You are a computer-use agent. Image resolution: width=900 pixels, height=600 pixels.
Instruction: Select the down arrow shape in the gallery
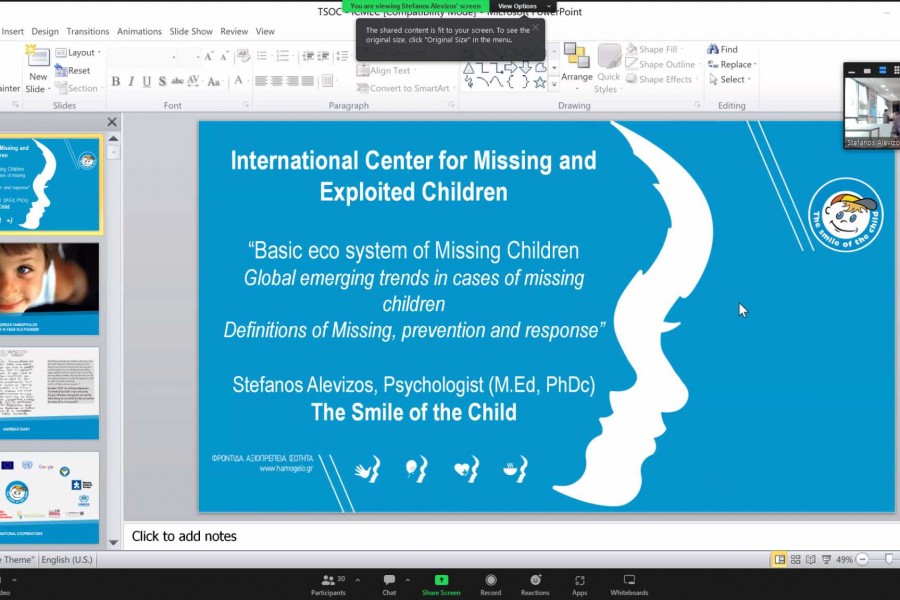pyautogui.click(x=525, y=68)
